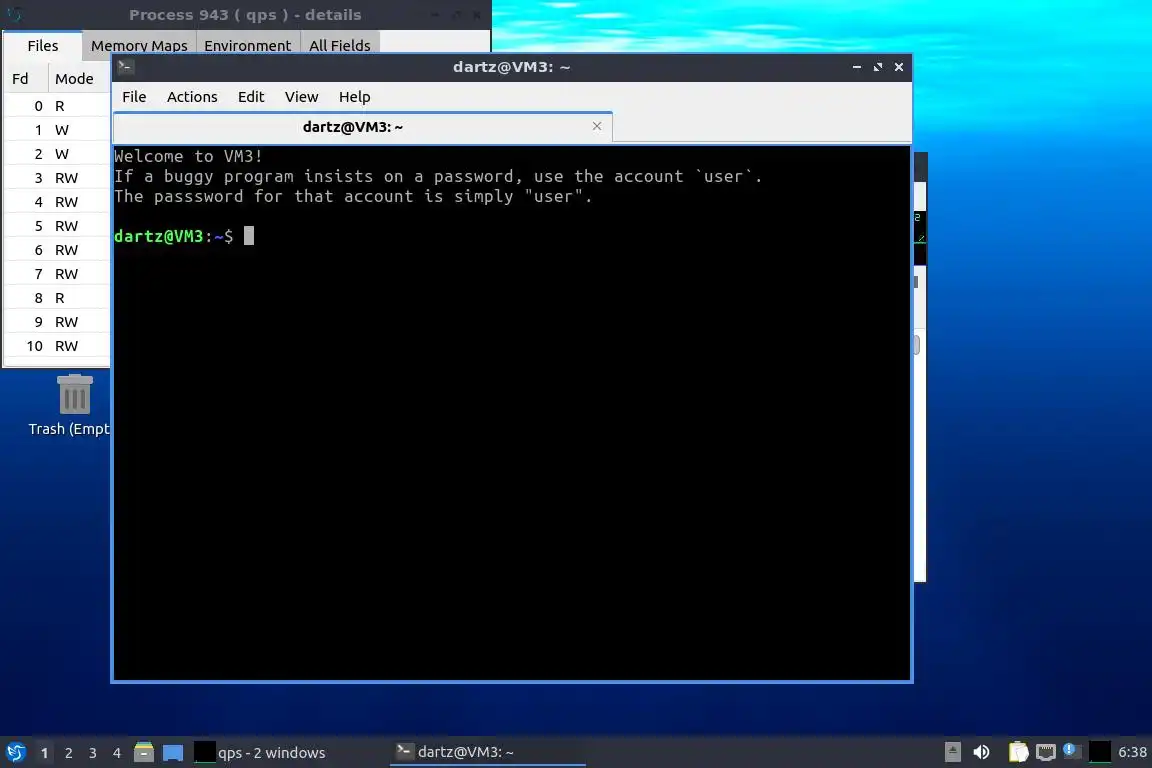1152x768 pixels.
Task: Open the File menu in terminal
Action: pos(134,97)
